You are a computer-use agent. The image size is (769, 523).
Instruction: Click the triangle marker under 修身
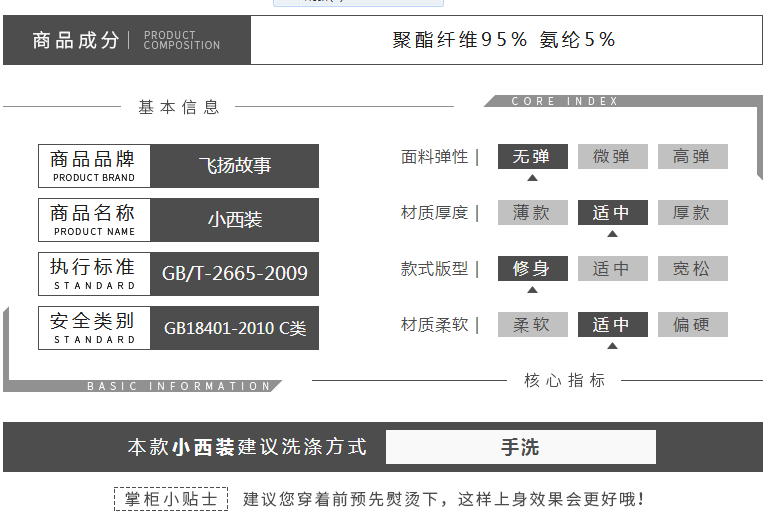(533, 290)
